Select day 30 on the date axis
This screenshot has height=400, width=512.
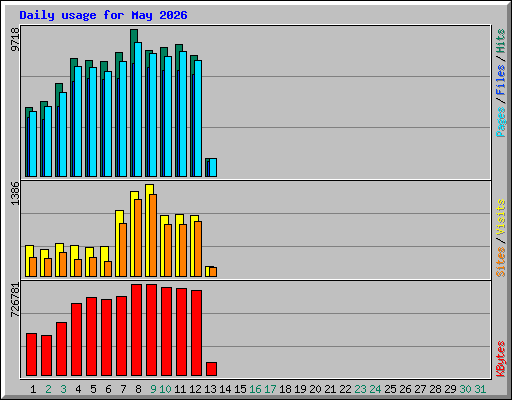pyautogui.click(x=465, y=389)
